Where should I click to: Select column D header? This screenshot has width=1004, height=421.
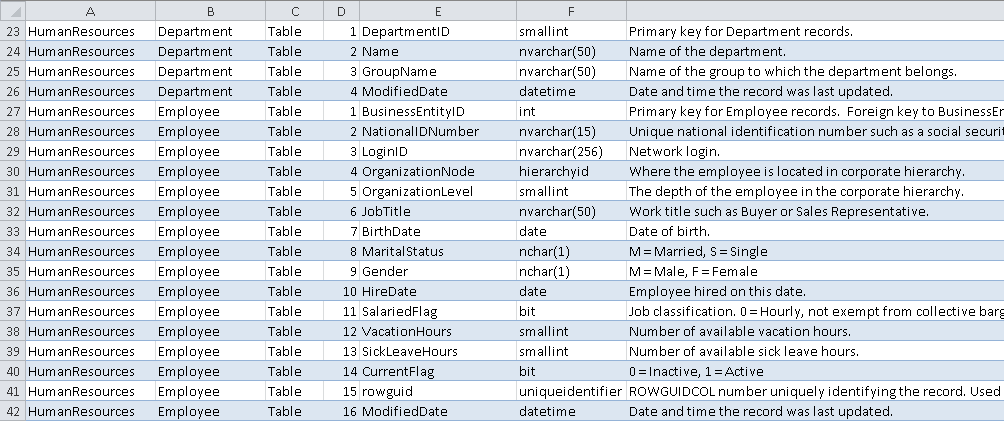(341, 10)
